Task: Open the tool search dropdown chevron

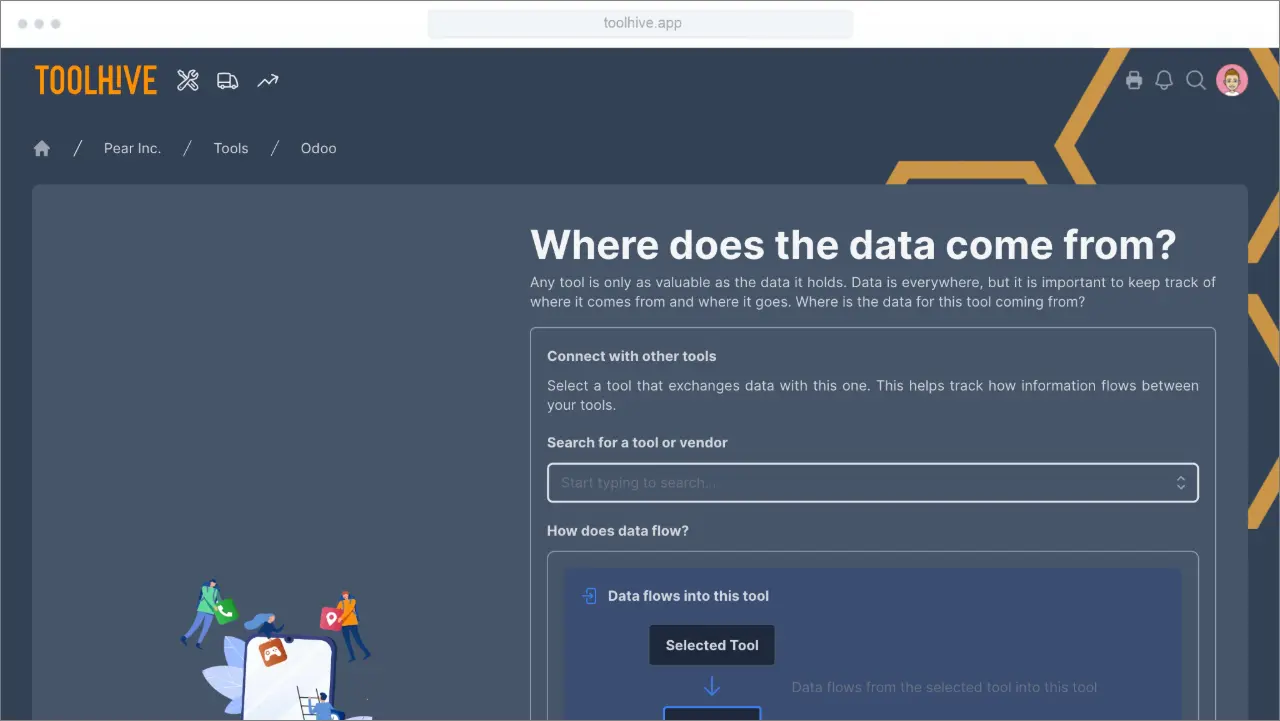Action: pos(1180,482)
